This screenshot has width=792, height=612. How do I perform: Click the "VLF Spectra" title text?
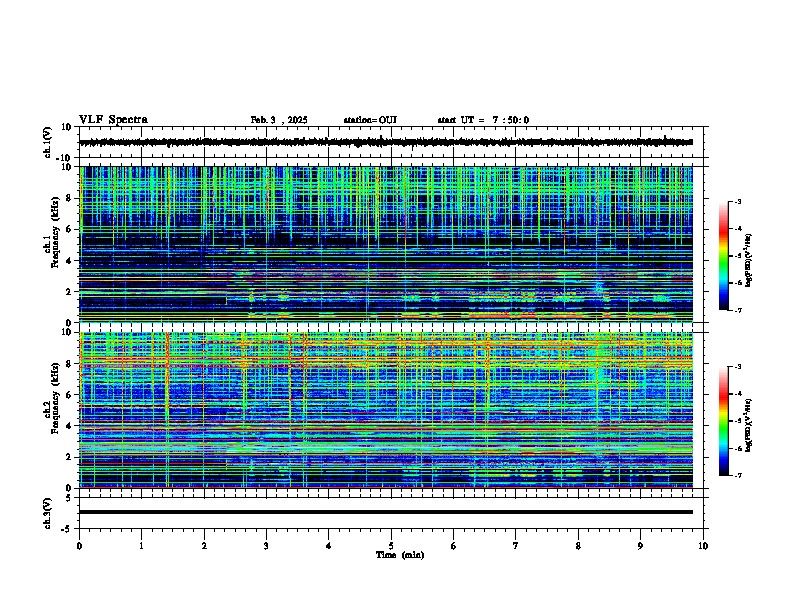[113, 120]
